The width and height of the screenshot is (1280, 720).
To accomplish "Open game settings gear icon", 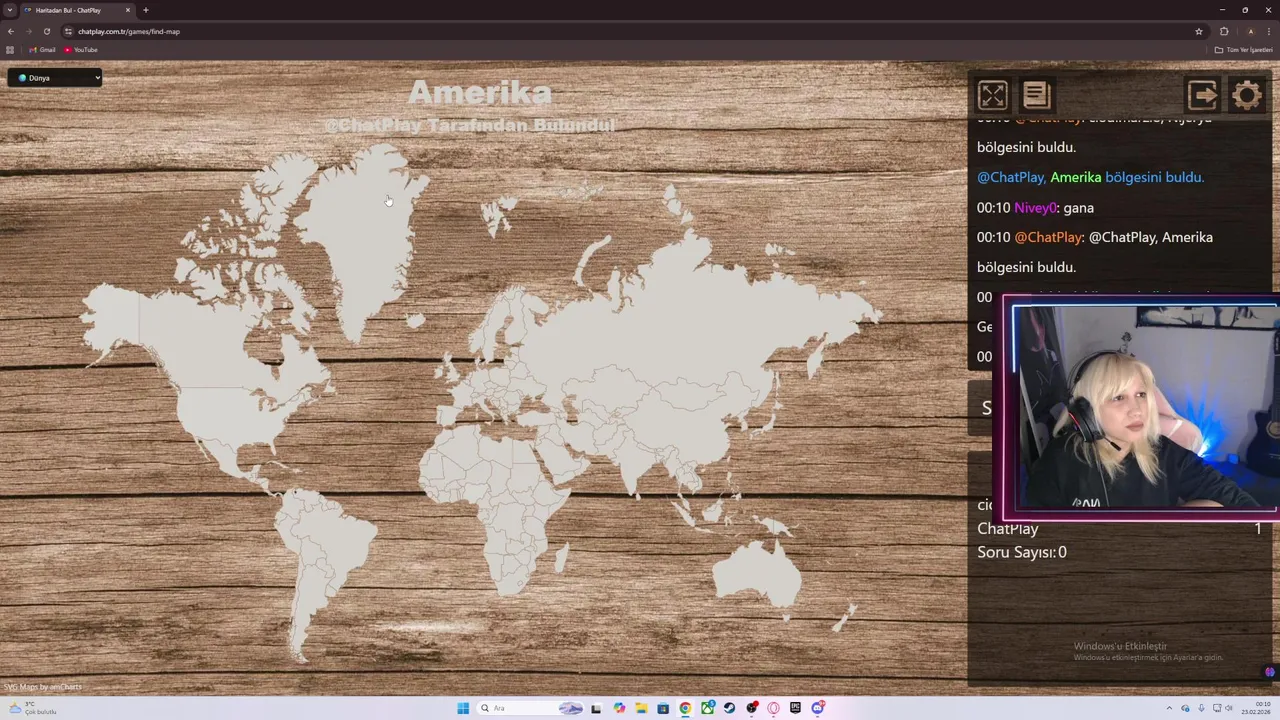I will coord(1247,95).
